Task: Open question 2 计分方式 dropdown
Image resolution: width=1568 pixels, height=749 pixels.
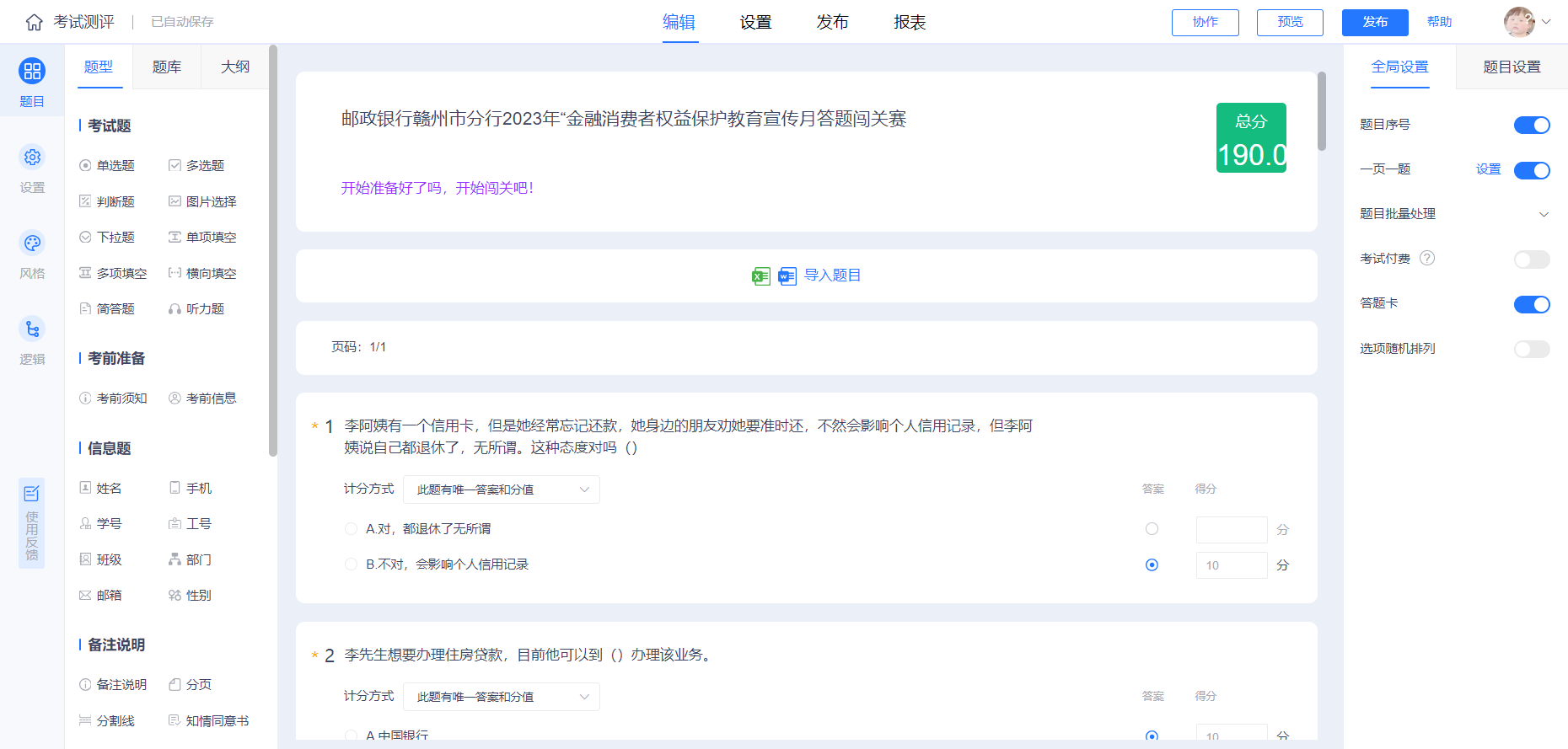Action: tap(502, 697)
